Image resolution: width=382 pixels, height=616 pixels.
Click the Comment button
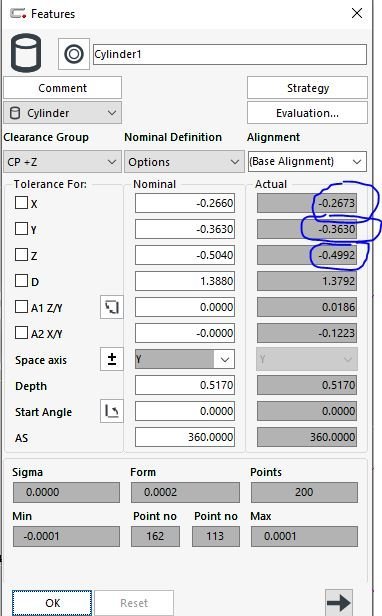62,88
